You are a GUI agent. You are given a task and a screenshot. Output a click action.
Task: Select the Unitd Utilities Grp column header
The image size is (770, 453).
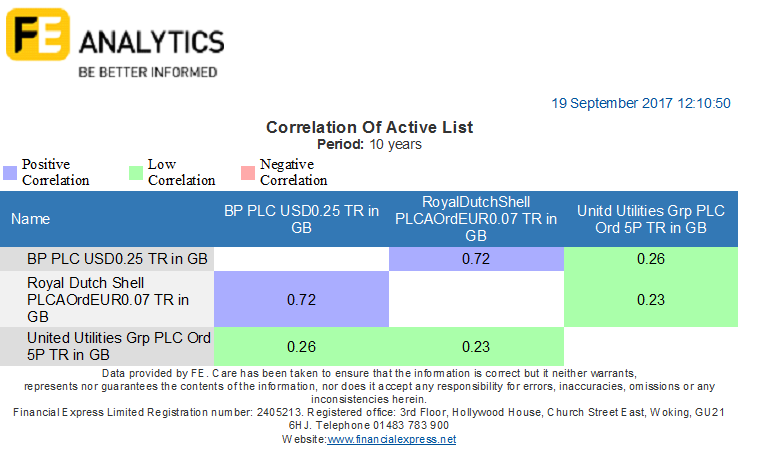(x=651, y=219)
